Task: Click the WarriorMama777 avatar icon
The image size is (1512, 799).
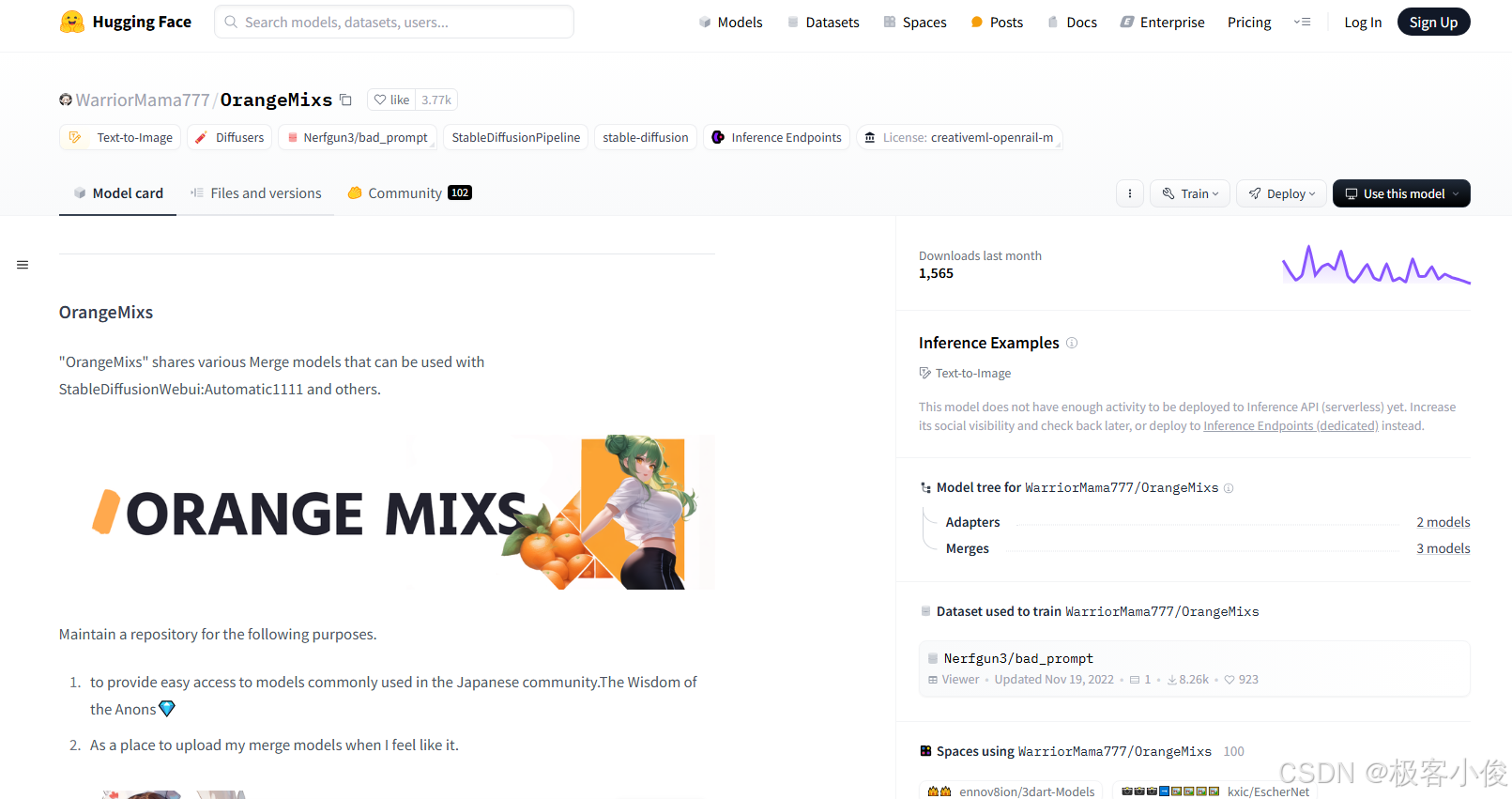Action: click(66, 100)
